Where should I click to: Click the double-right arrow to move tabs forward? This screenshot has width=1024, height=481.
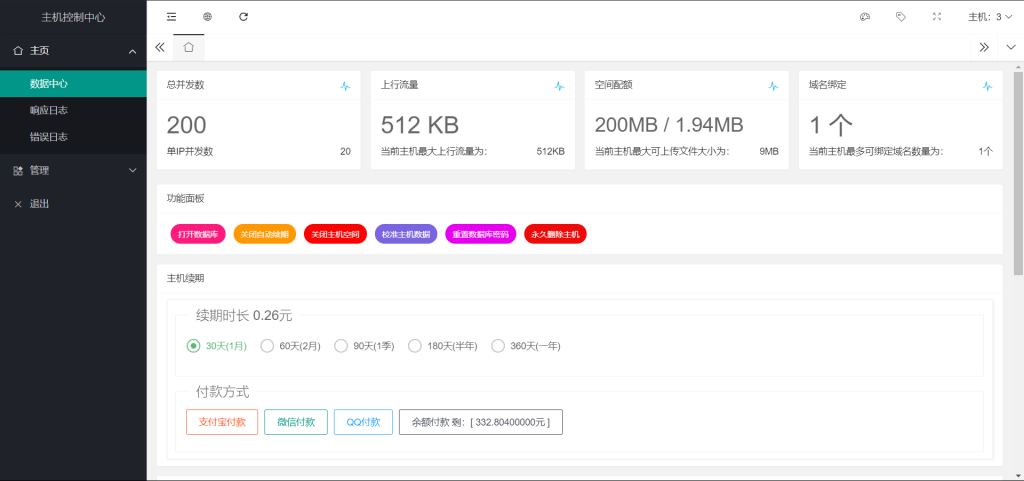tap(984, 47)
